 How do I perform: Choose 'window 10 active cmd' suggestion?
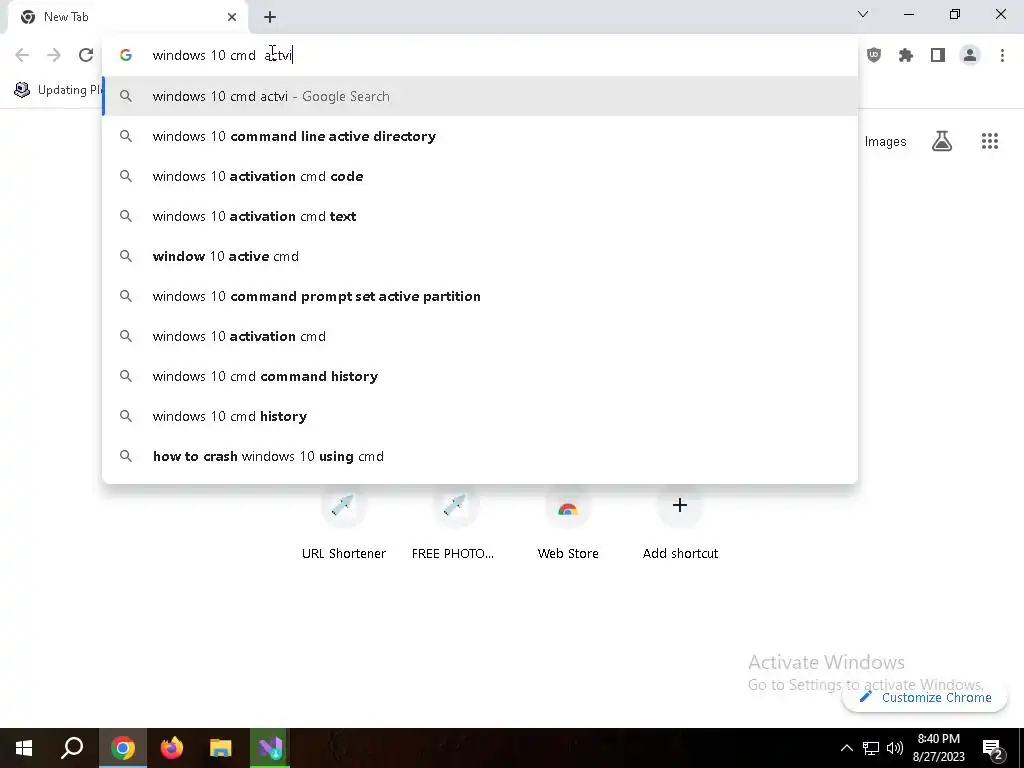coord(480,256)
